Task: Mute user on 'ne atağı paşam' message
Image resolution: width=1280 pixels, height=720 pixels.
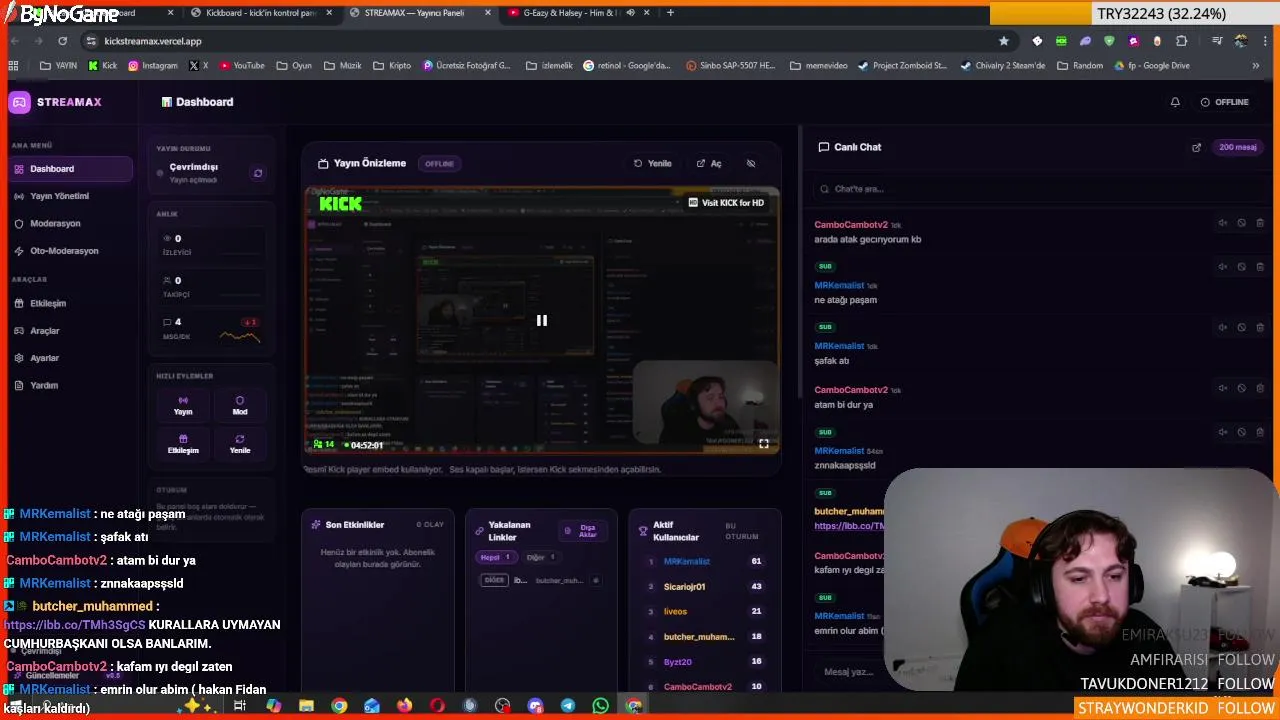Action: 1222,267
